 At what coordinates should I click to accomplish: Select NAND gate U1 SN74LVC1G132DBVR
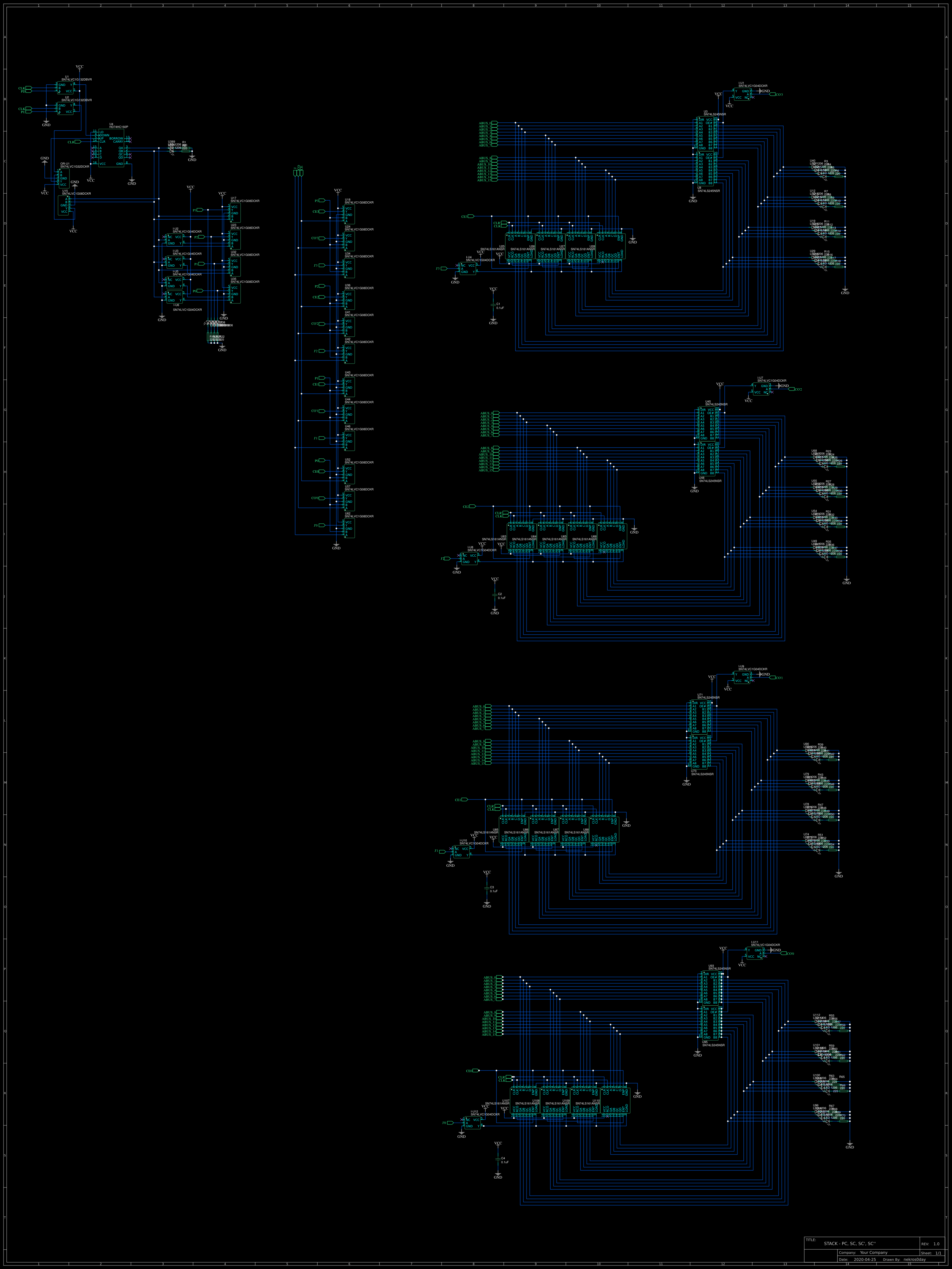click(65, 88)
